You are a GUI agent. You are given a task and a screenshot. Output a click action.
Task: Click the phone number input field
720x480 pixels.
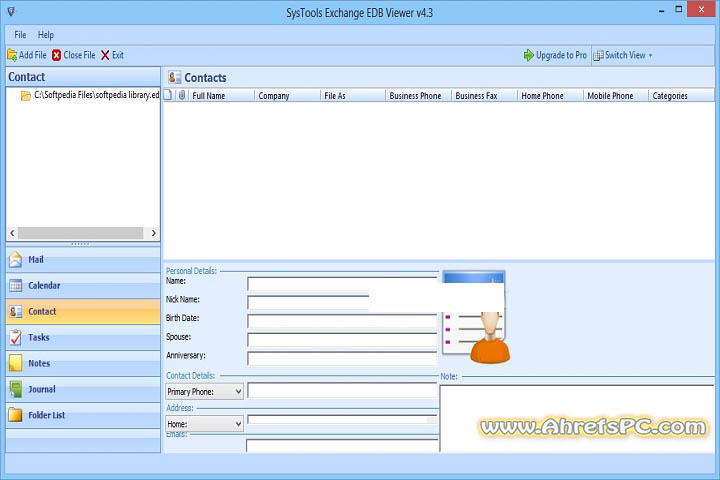(x=342, y=390)
